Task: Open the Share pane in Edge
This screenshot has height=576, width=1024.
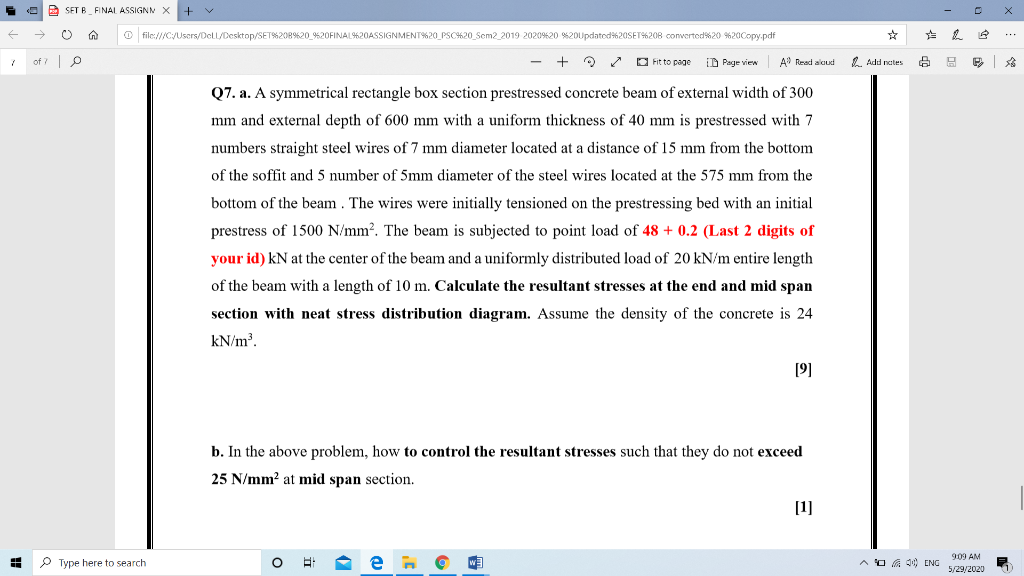Action: click(984, 34)
